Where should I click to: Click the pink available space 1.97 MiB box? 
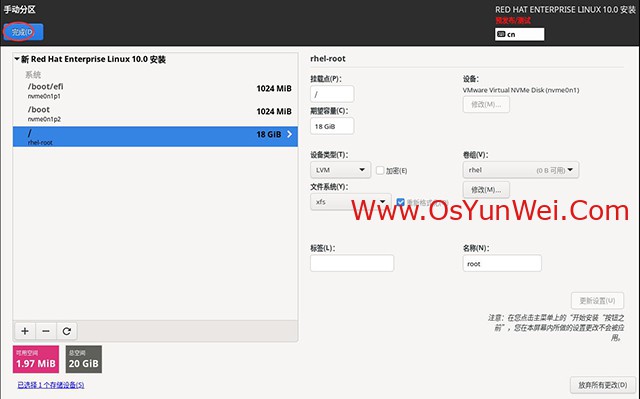pyautogui.click(x=36, y=359)
